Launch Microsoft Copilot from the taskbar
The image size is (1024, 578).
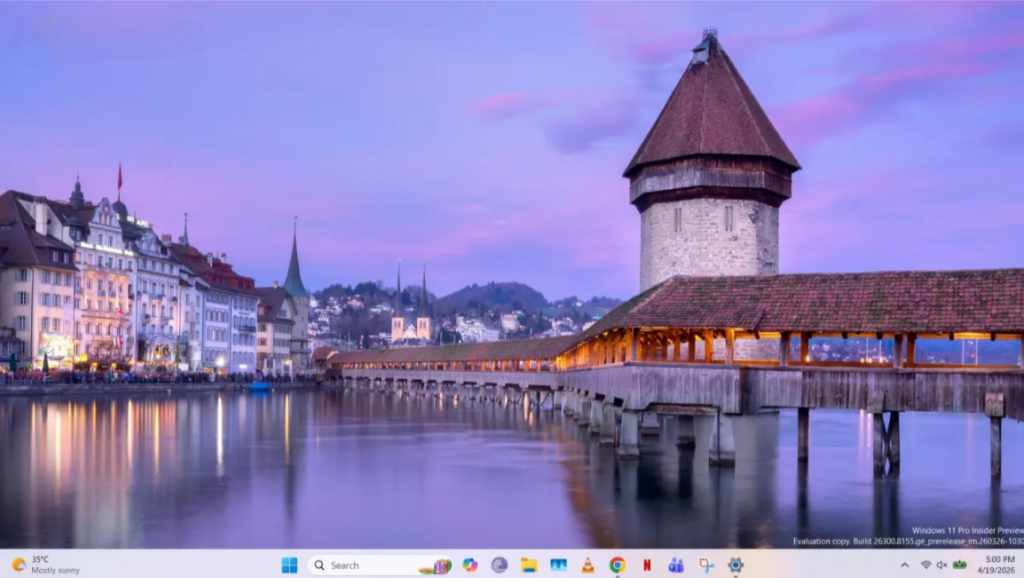click(x=470, y=565)
